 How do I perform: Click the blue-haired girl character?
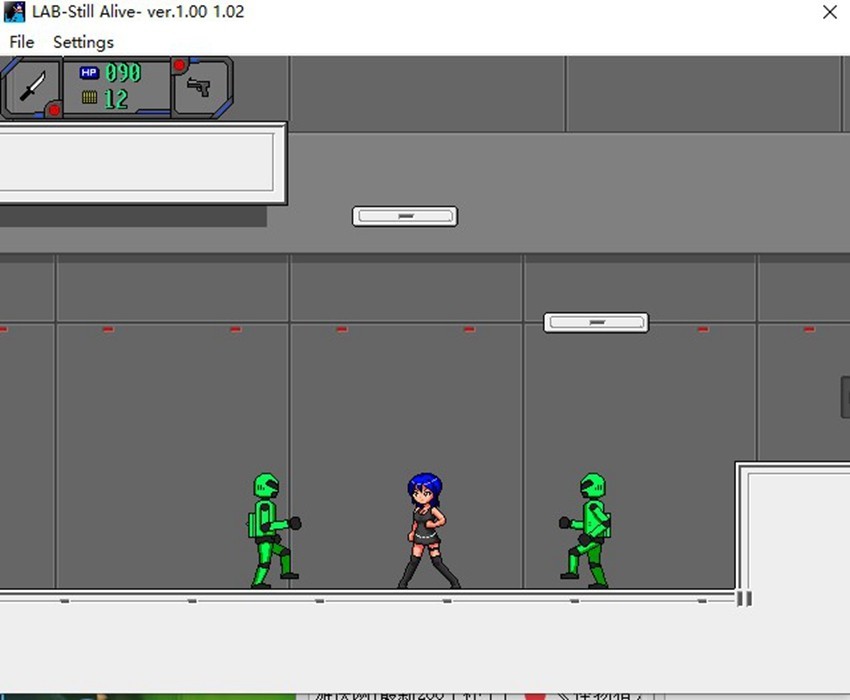tap(427, 530)
